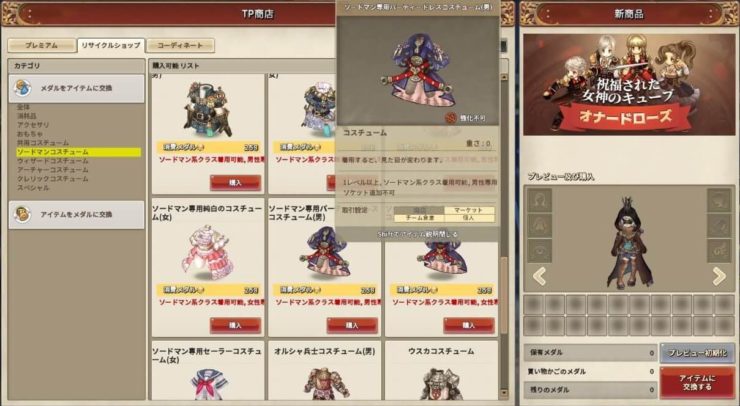This screenshot has width=740, height=406.
Task: Select the セーラーコスチューム(女) costume image
Action: (x=208, y=383)
